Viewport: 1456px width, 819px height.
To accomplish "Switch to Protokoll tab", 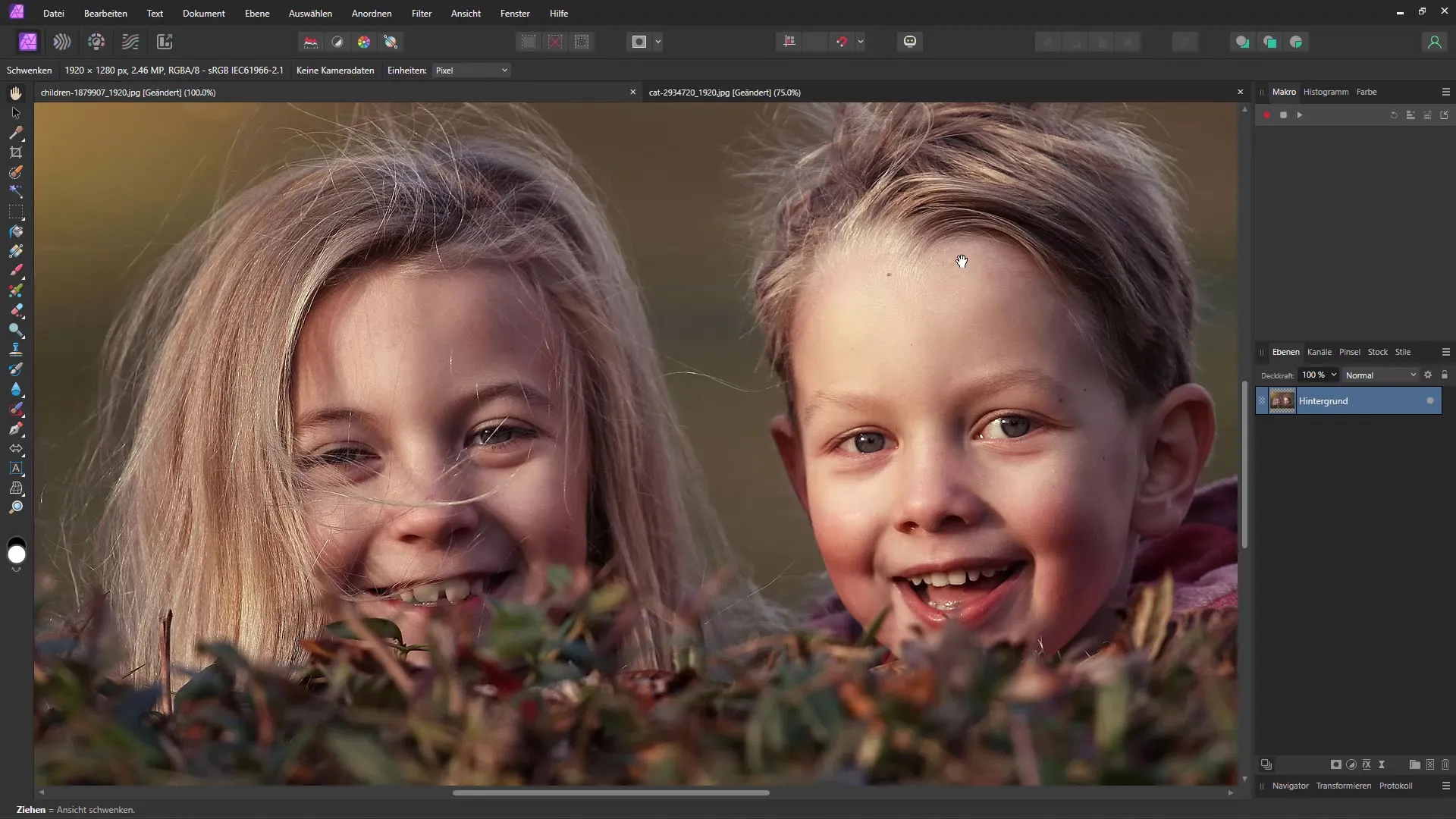I will click(1395, 786).
